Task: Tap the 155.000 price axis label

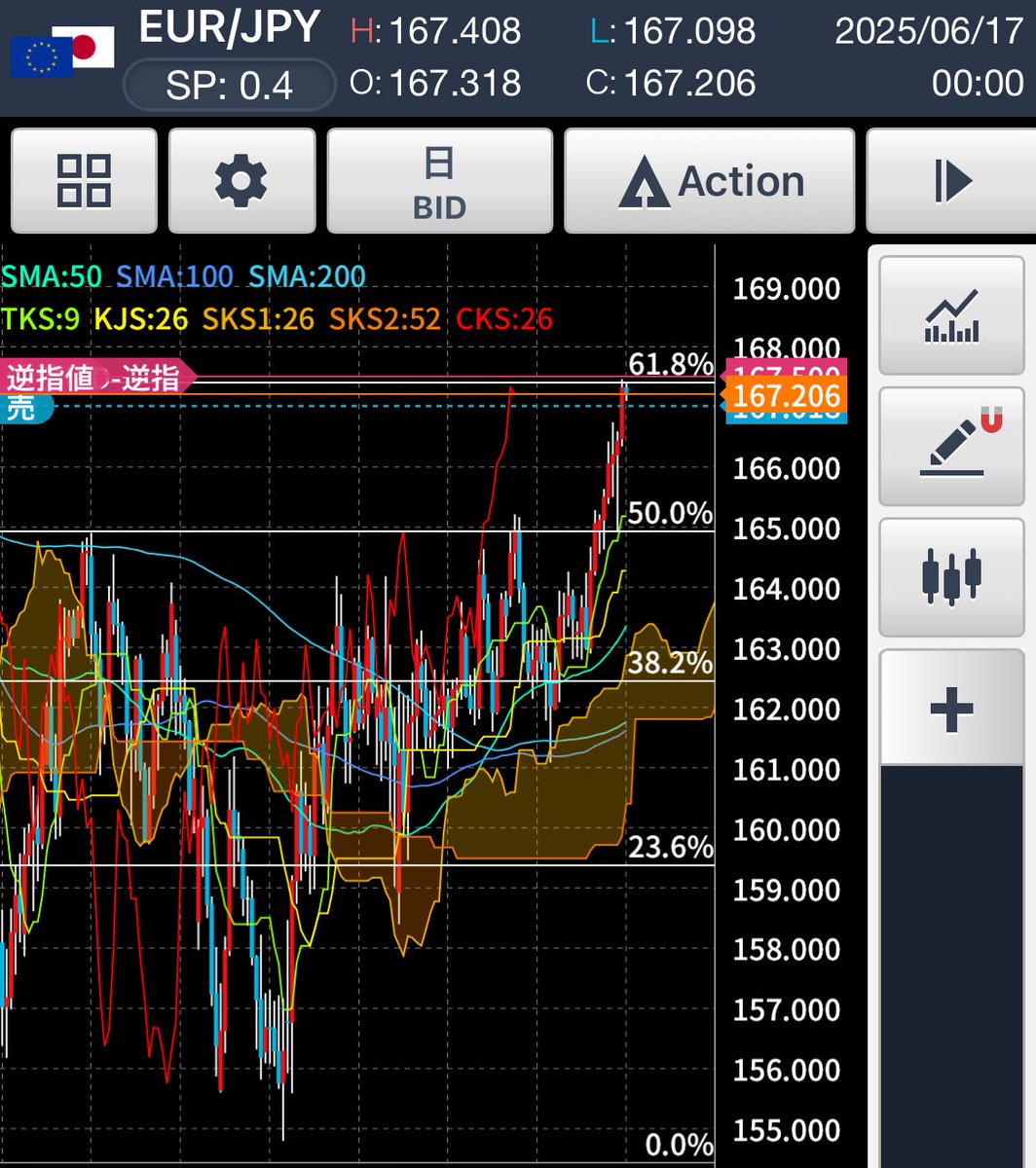Action: click(787, 1130)
